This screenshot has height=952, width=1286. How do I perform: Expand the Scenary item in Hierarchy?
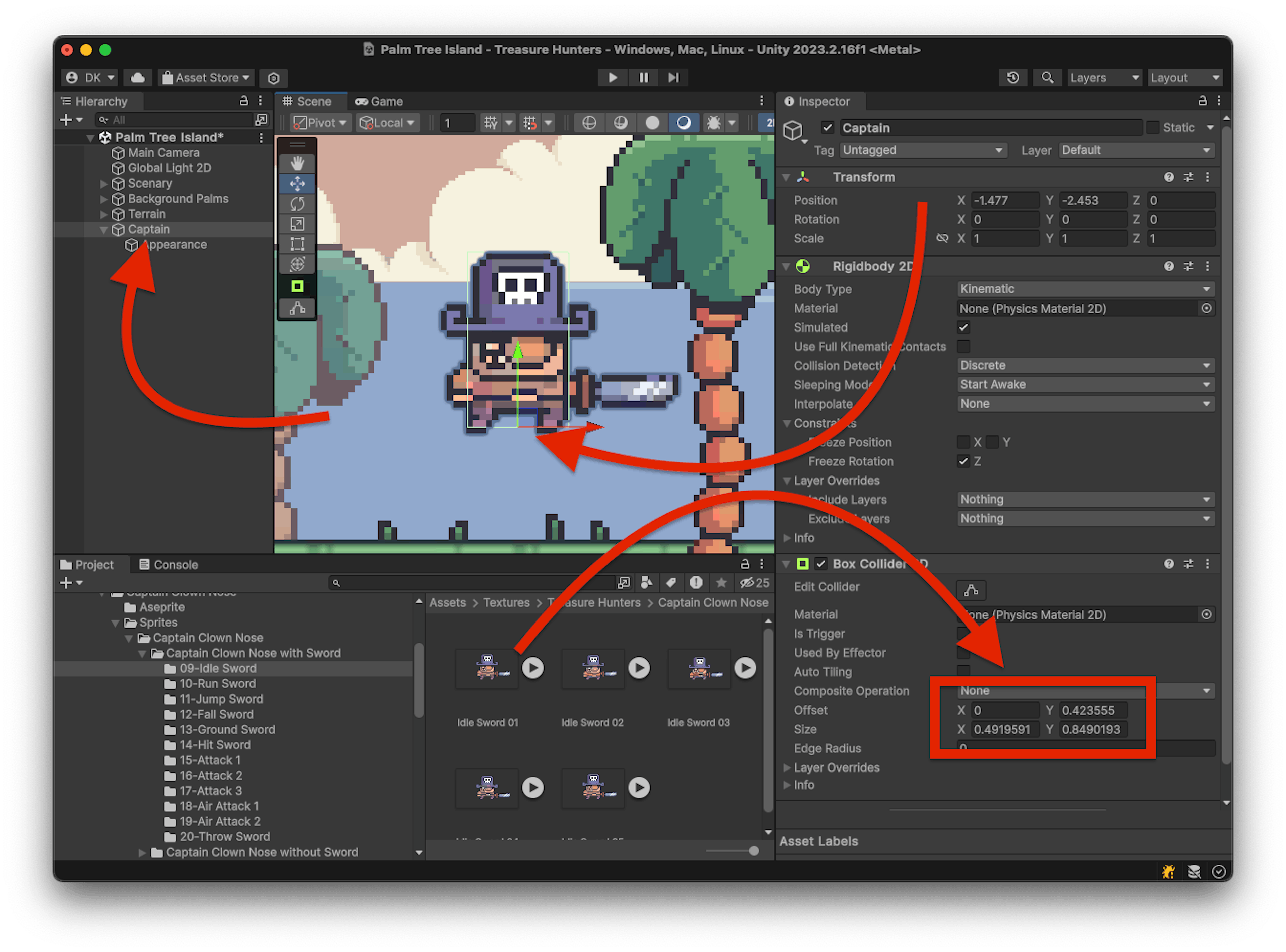pos(104,184)
